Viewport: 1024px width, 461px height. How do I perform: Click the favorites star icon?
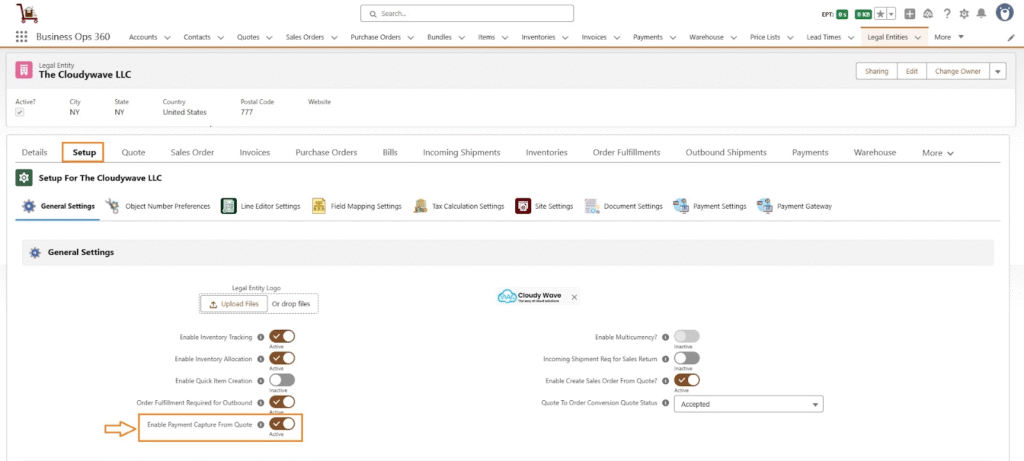click(x=879, y=14)
